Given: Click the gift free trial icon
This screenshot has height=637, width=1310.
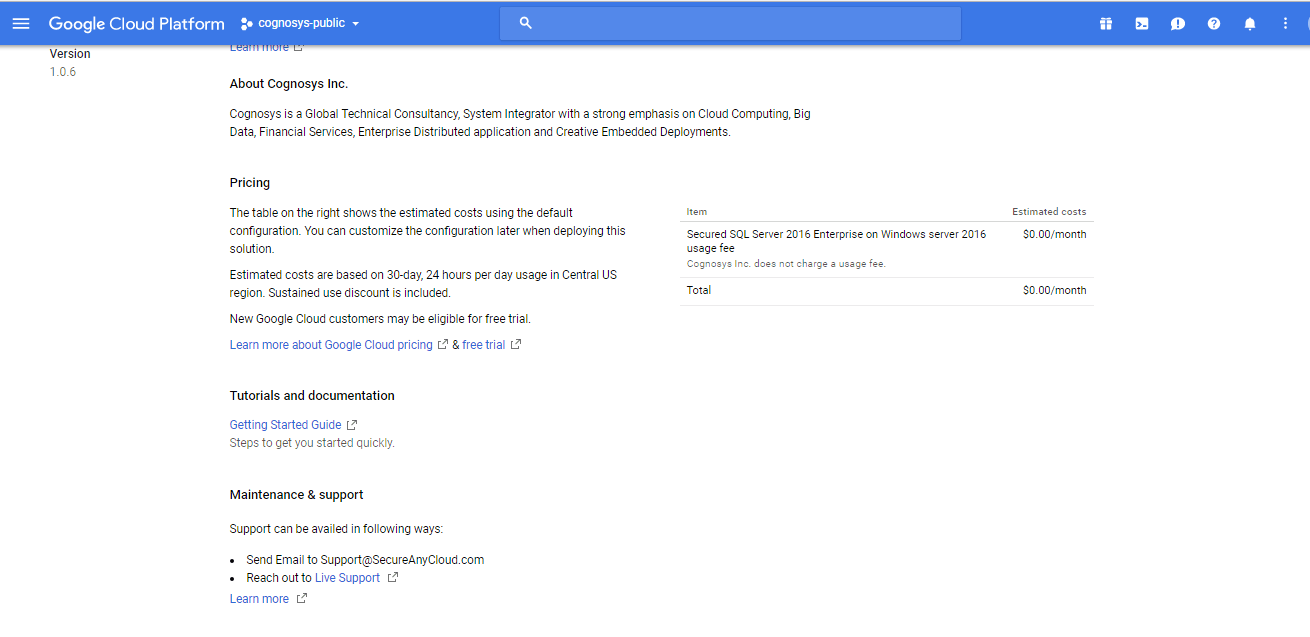Looking at the screenshot, I should 1106,24.
